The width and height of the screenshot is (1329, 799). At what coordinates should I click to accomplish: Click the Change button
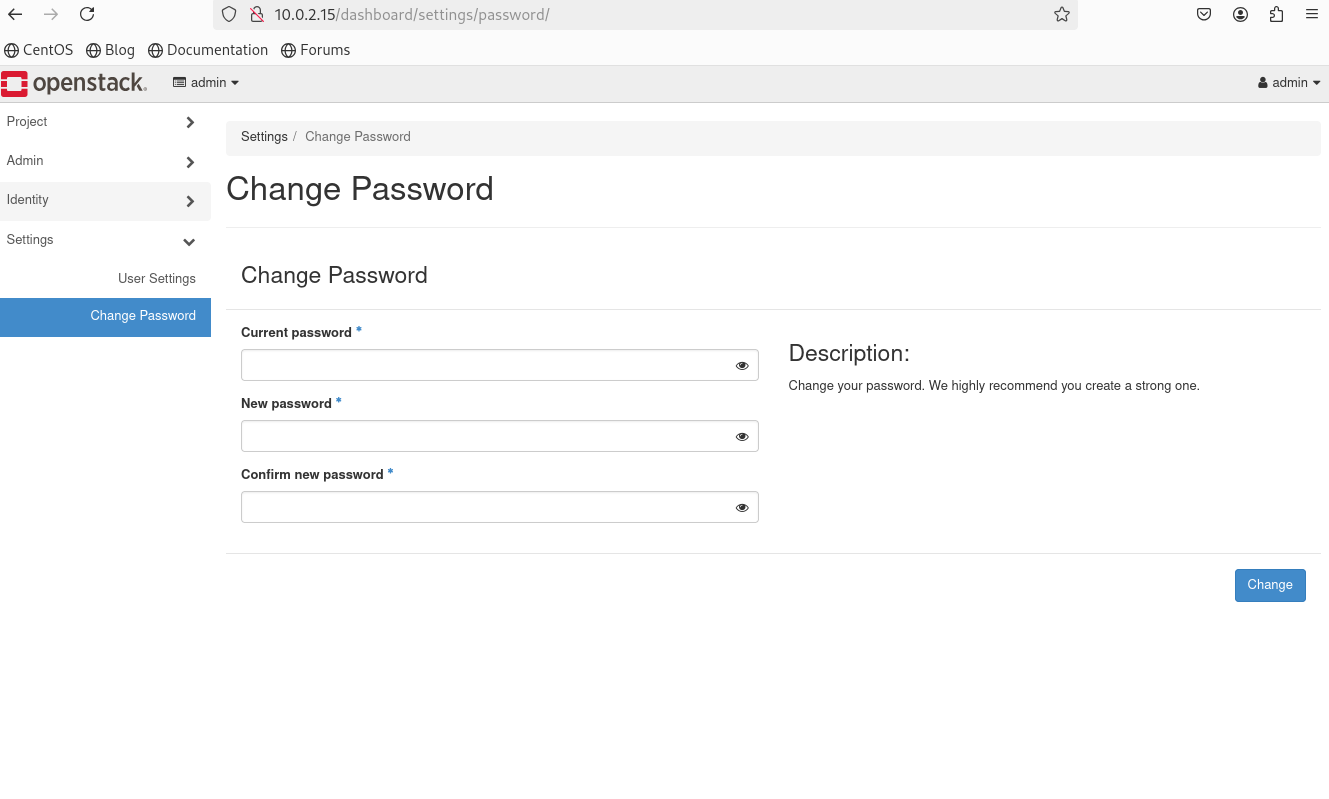[x=1269, y=585]
